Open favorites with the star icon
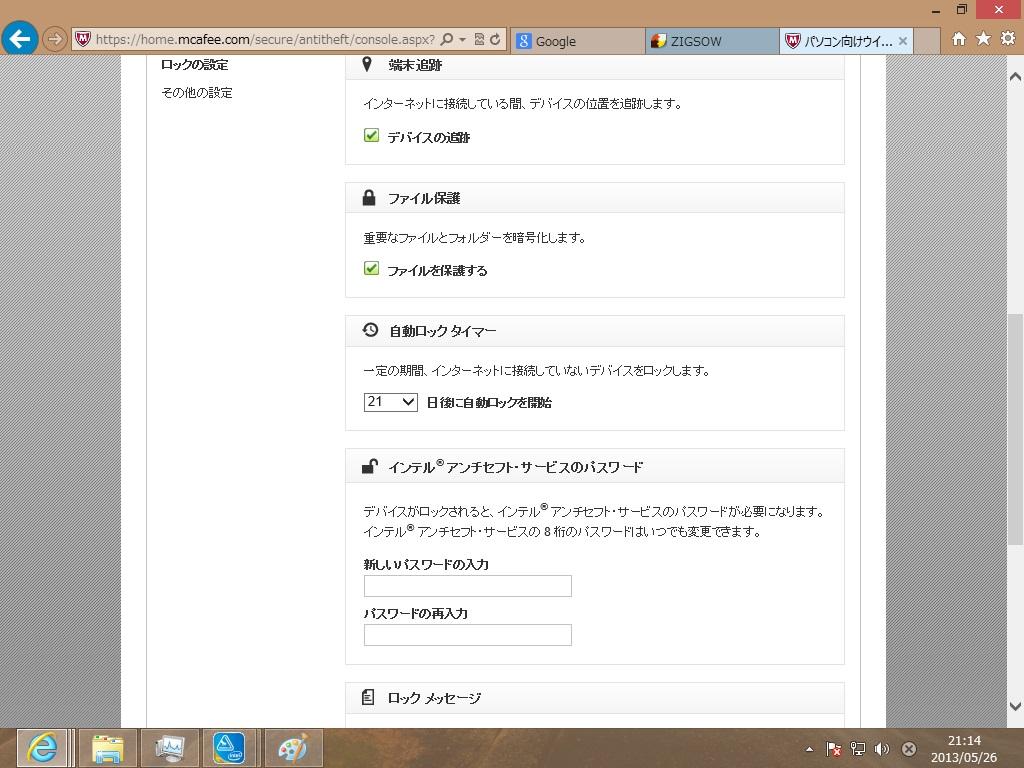Viewport: 1024px width, 768px height. (x=984, y=39)
